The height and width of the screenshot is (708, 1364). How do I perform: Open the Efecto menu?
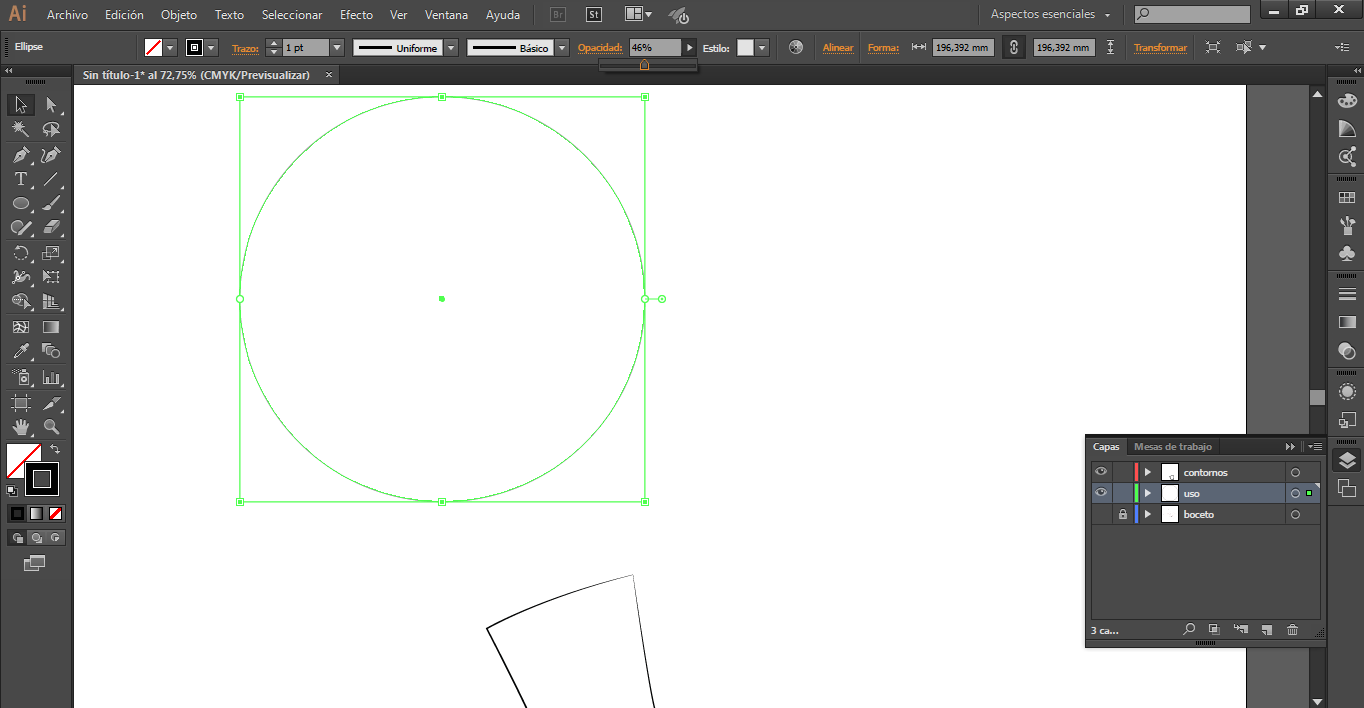(x=356, y=15)
